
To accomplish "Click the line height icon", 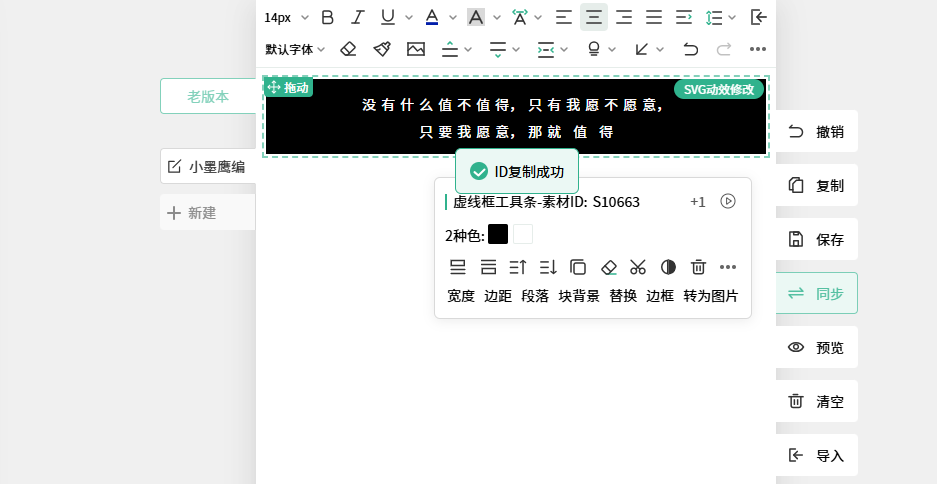I will [714, 17].
